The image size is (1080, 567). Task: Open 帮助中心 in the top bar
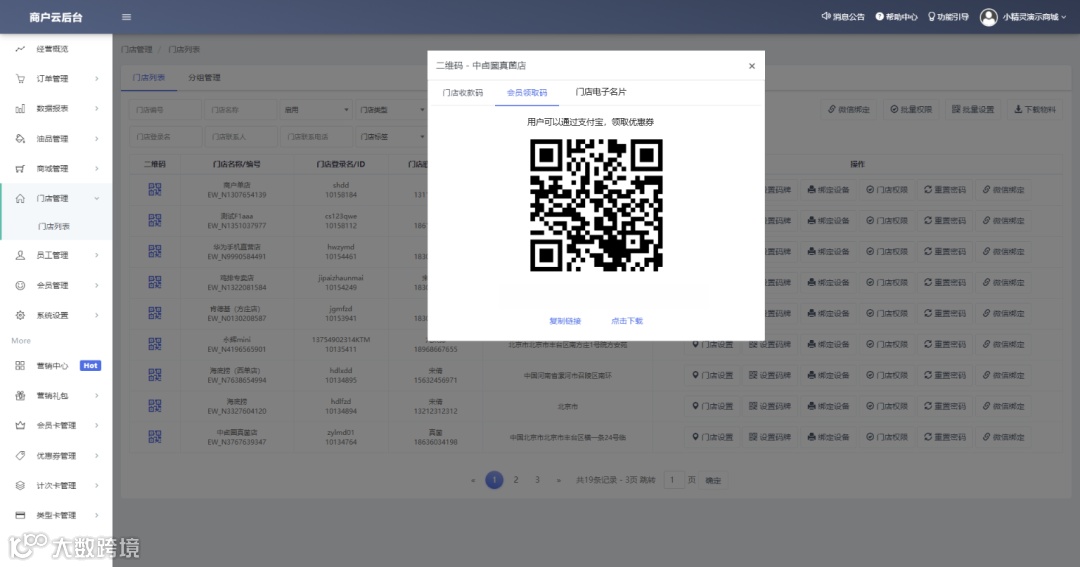896,17
